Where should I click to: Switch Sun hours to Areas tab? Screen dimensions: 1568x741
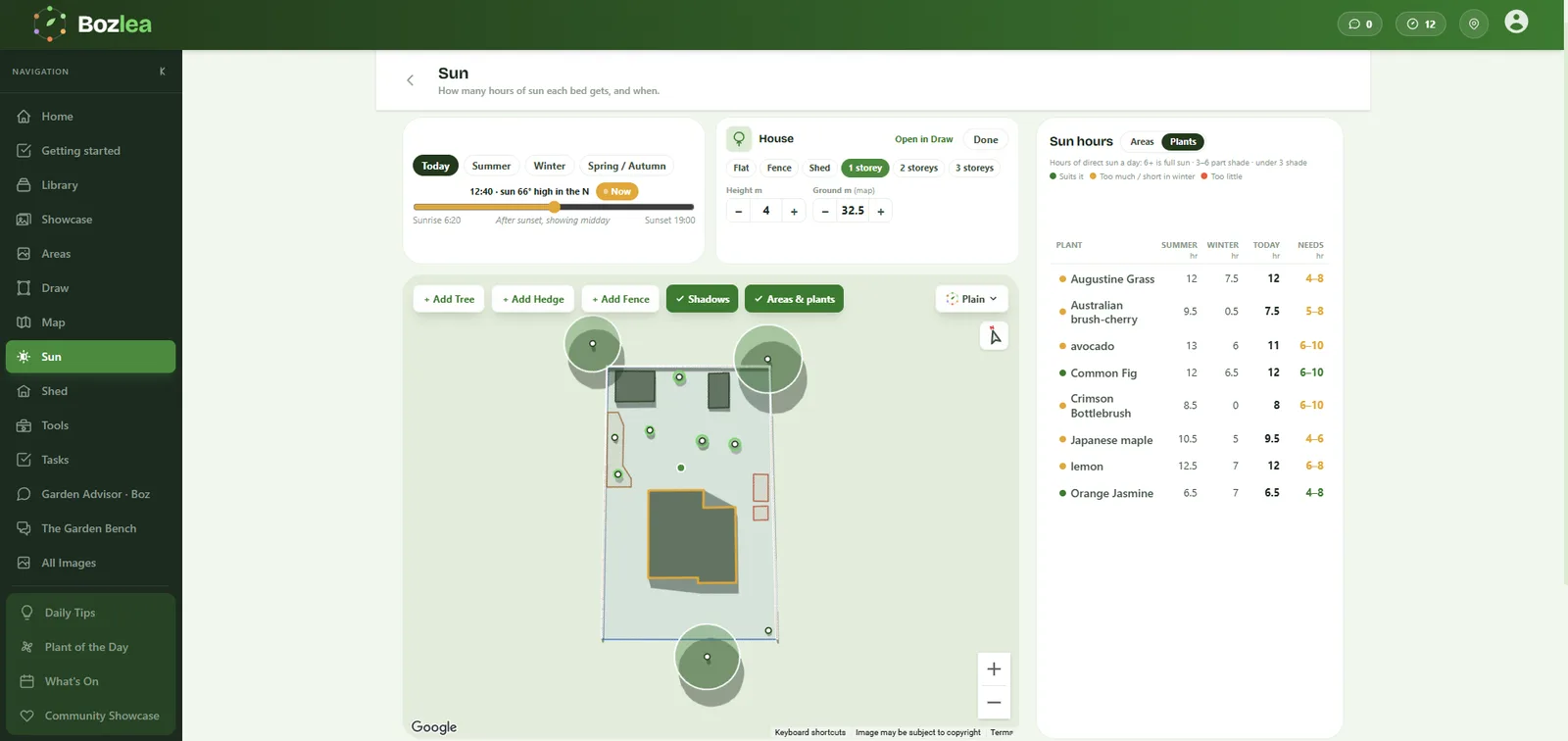[x=1142, y=142]
